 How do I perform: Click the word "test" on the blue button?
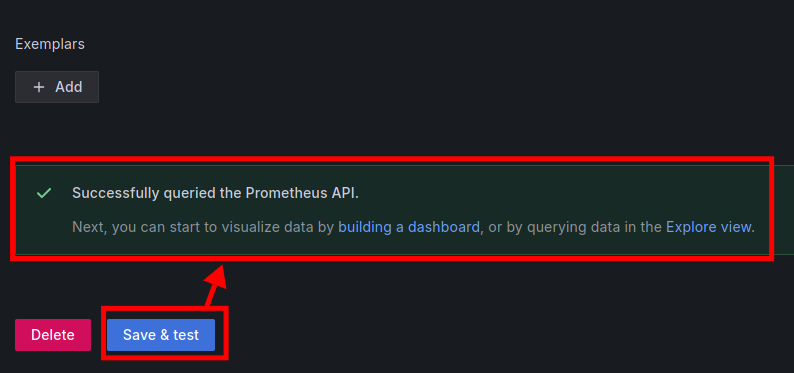point(185,335)
